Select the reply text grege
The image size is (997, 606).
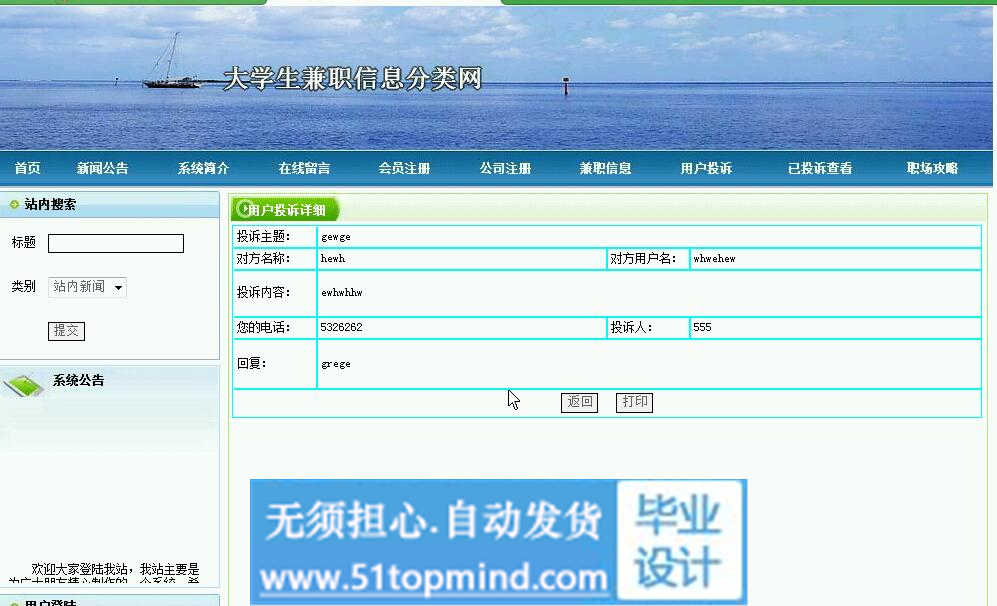(336, 364)
